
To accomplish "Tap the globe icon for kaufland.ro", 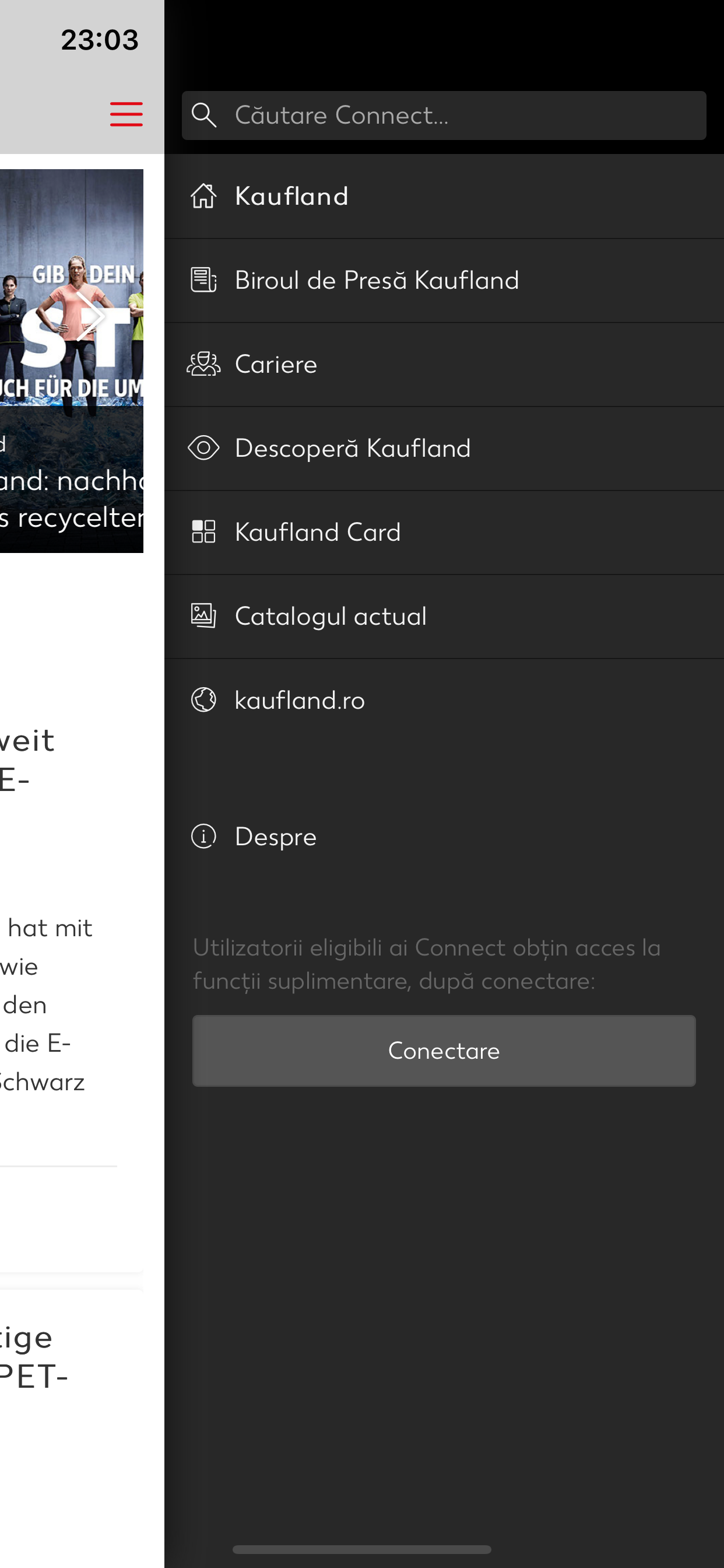I will [x=203, y=699].
